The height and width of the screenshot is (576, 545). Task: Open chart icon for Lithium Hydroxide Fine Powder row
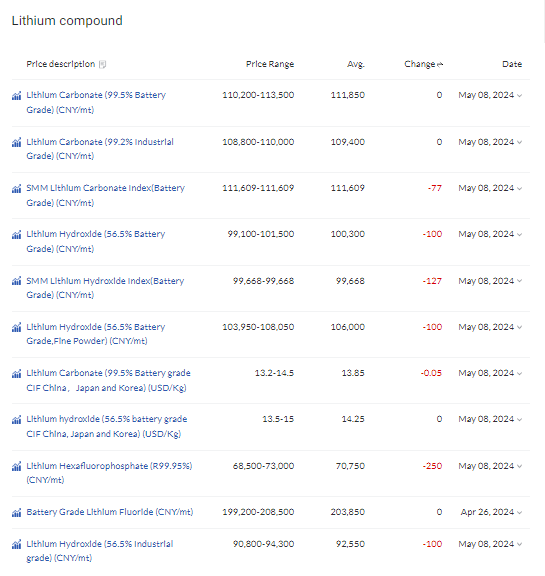(17, 328)
